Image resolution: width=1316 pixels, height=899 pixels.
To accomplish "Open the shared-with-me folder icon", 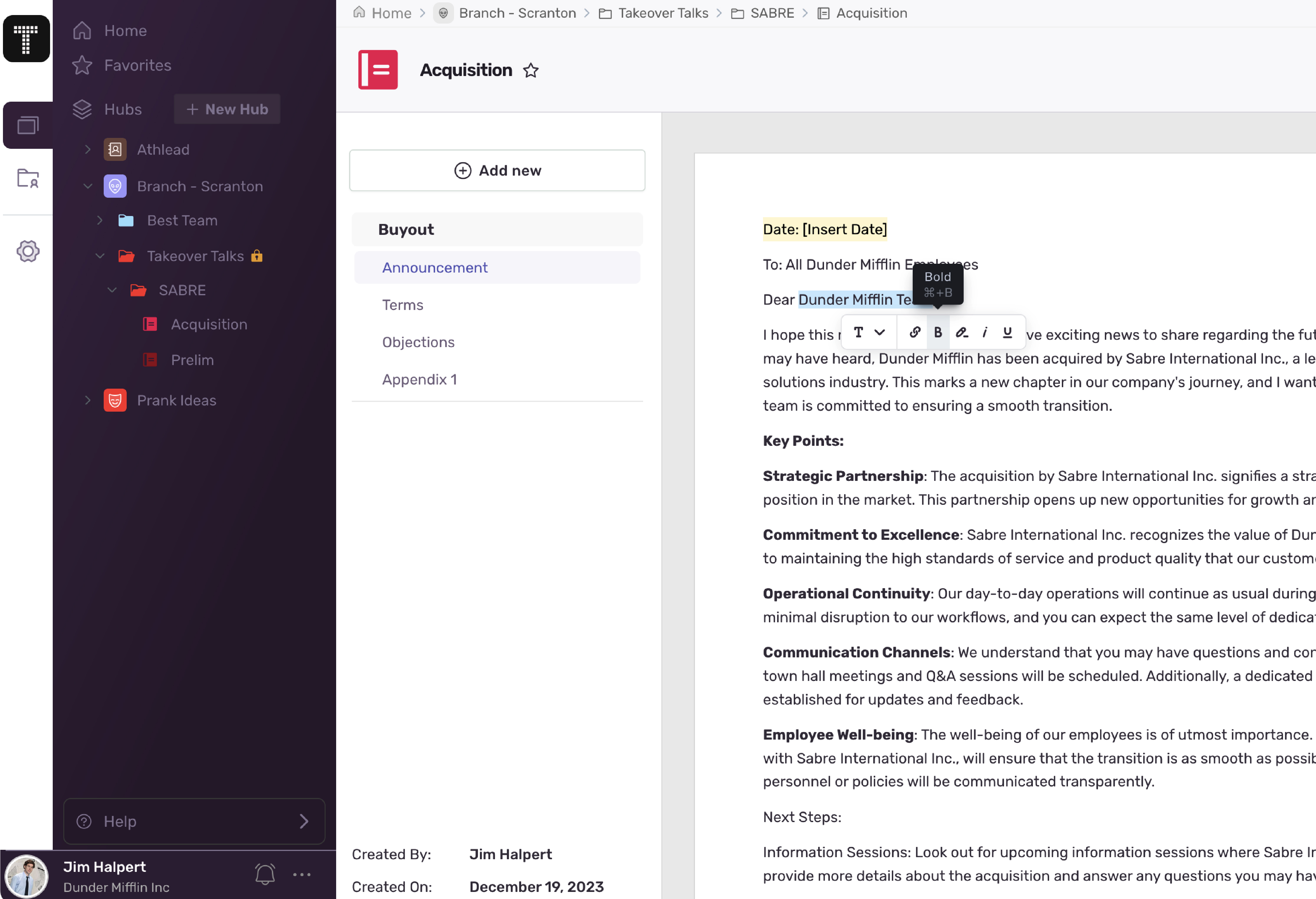I will tap(27, 179).
